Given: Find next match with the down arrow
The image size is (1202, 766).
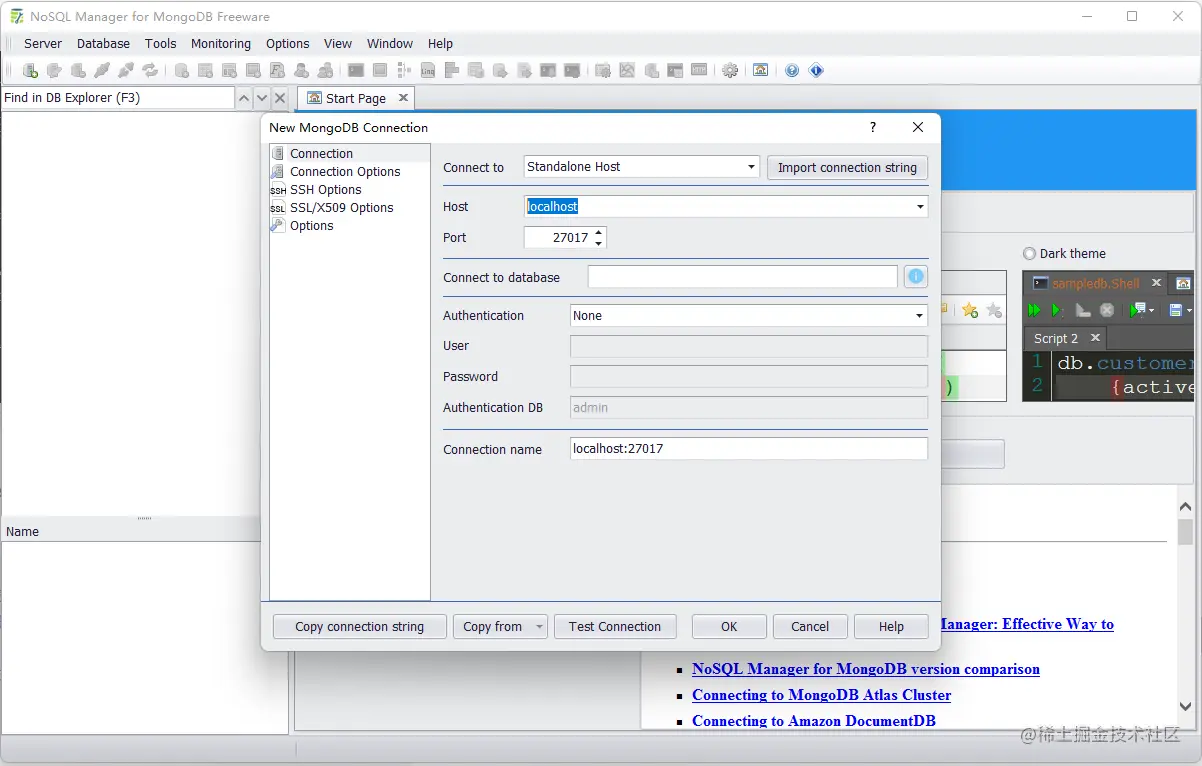Looking at the screenshot, I should [x=262, y=98].
